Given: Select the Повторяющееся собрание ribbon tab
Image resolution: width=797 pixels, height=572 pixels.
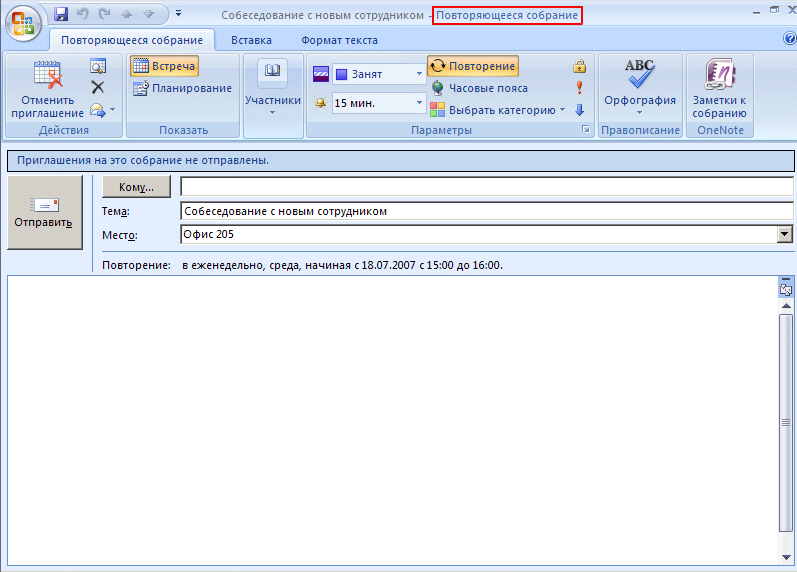Looking at the screenshot, I should point(132,40).
